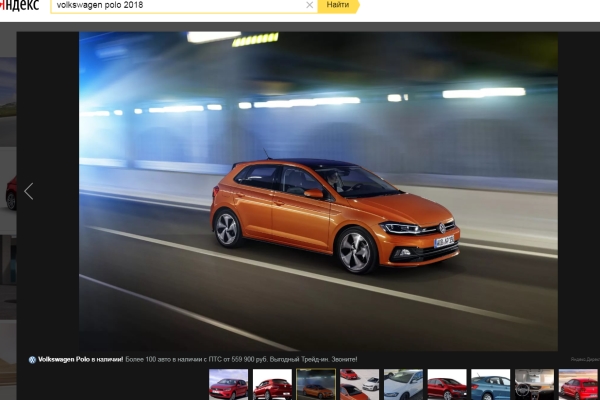Select the last red hatchback thumbnail
Image resolution: width=600 pixels, height=400 pixels.
click(x=578, y=384)
